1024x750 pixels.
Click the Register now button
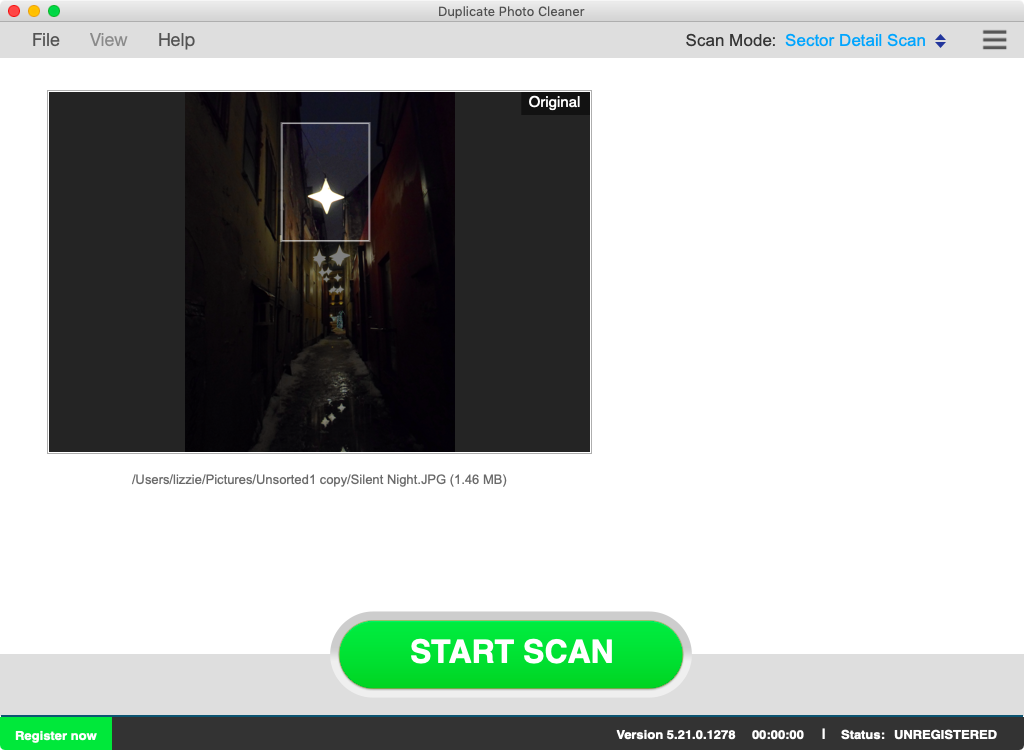coord(56,735)
